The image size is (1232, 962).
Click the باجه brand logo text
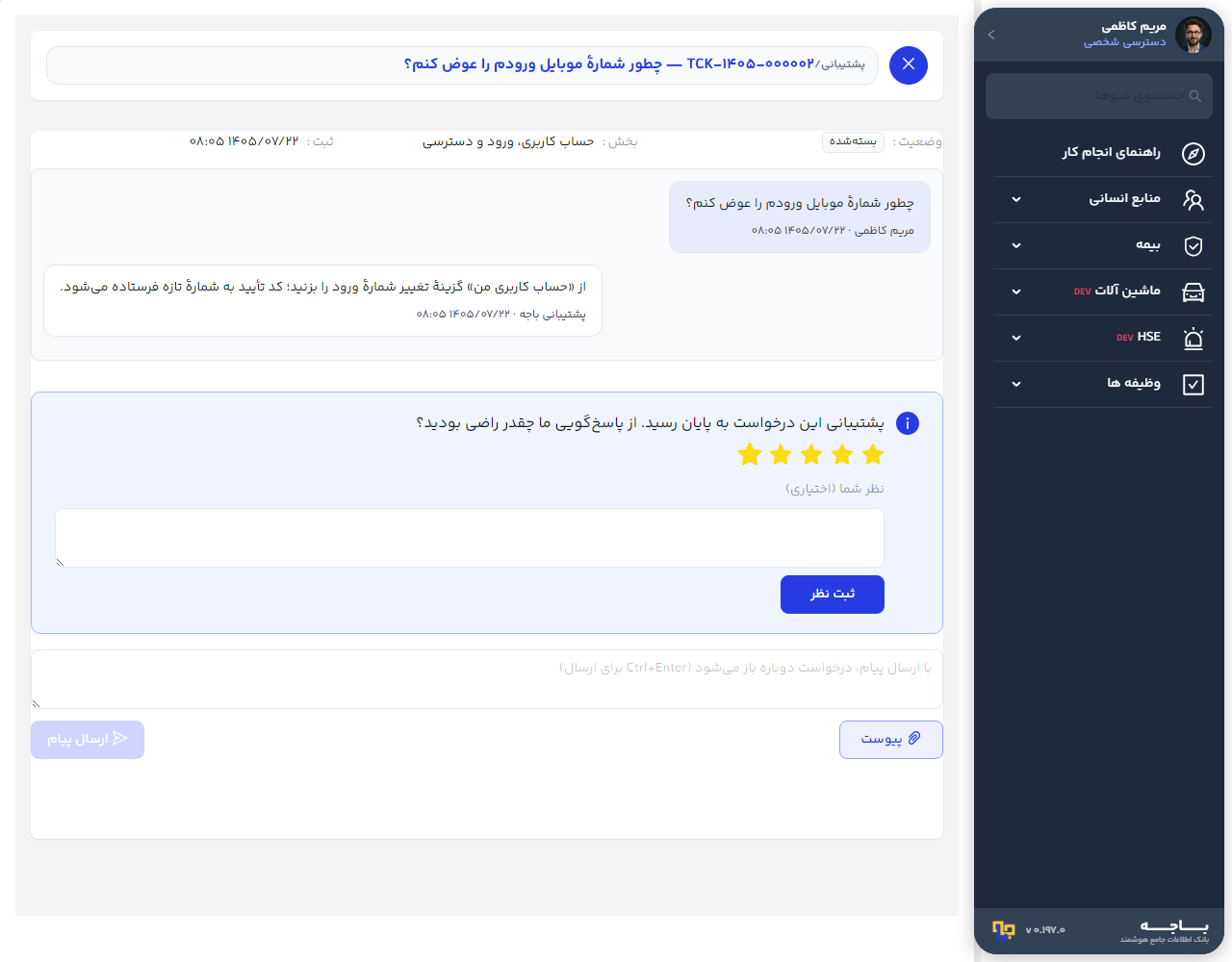click(1174, 924)
